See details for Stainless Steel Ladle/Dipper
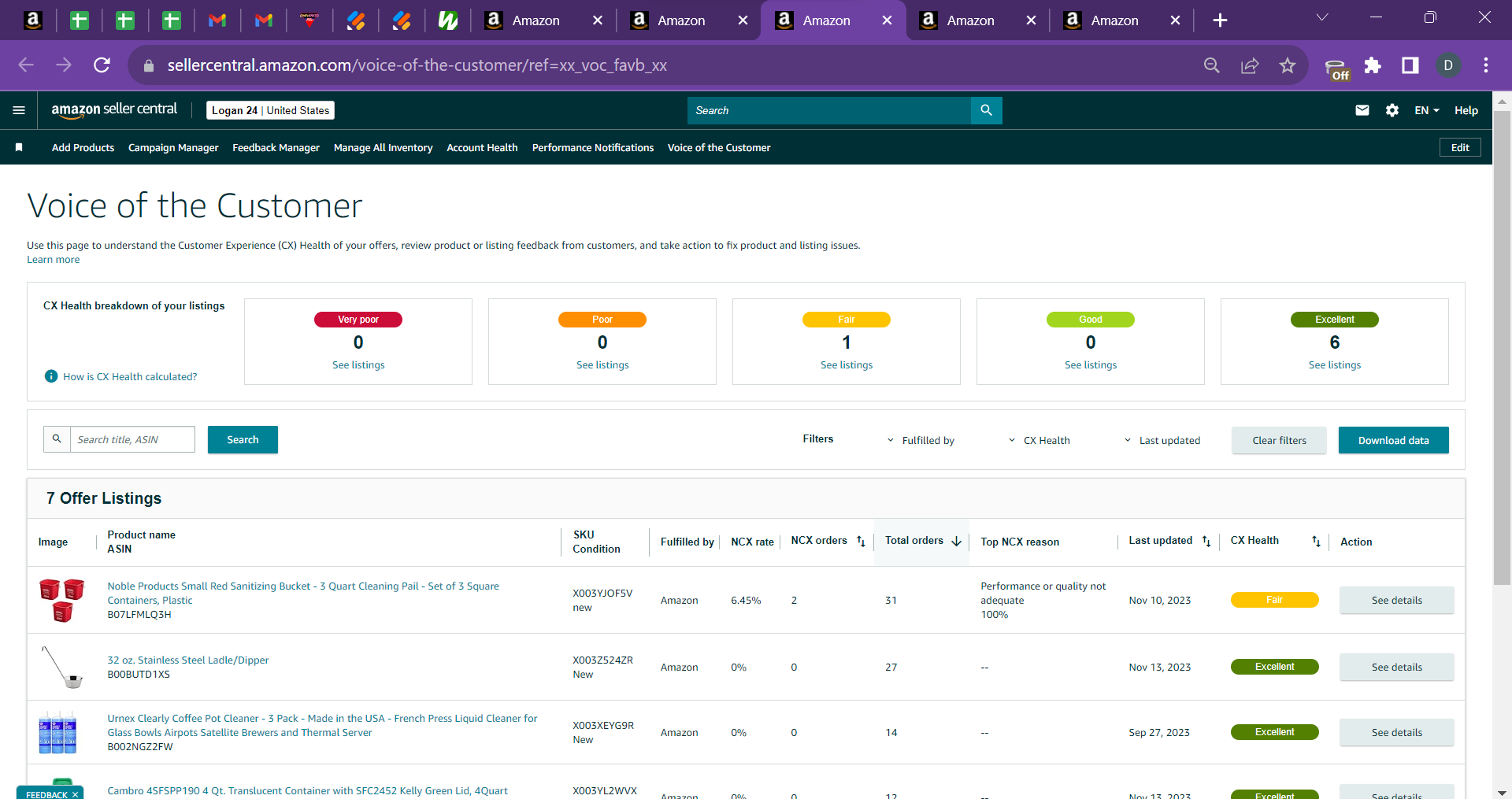Image resolution: width=1512 pixels, height=799 pixels. point(1396,667)
